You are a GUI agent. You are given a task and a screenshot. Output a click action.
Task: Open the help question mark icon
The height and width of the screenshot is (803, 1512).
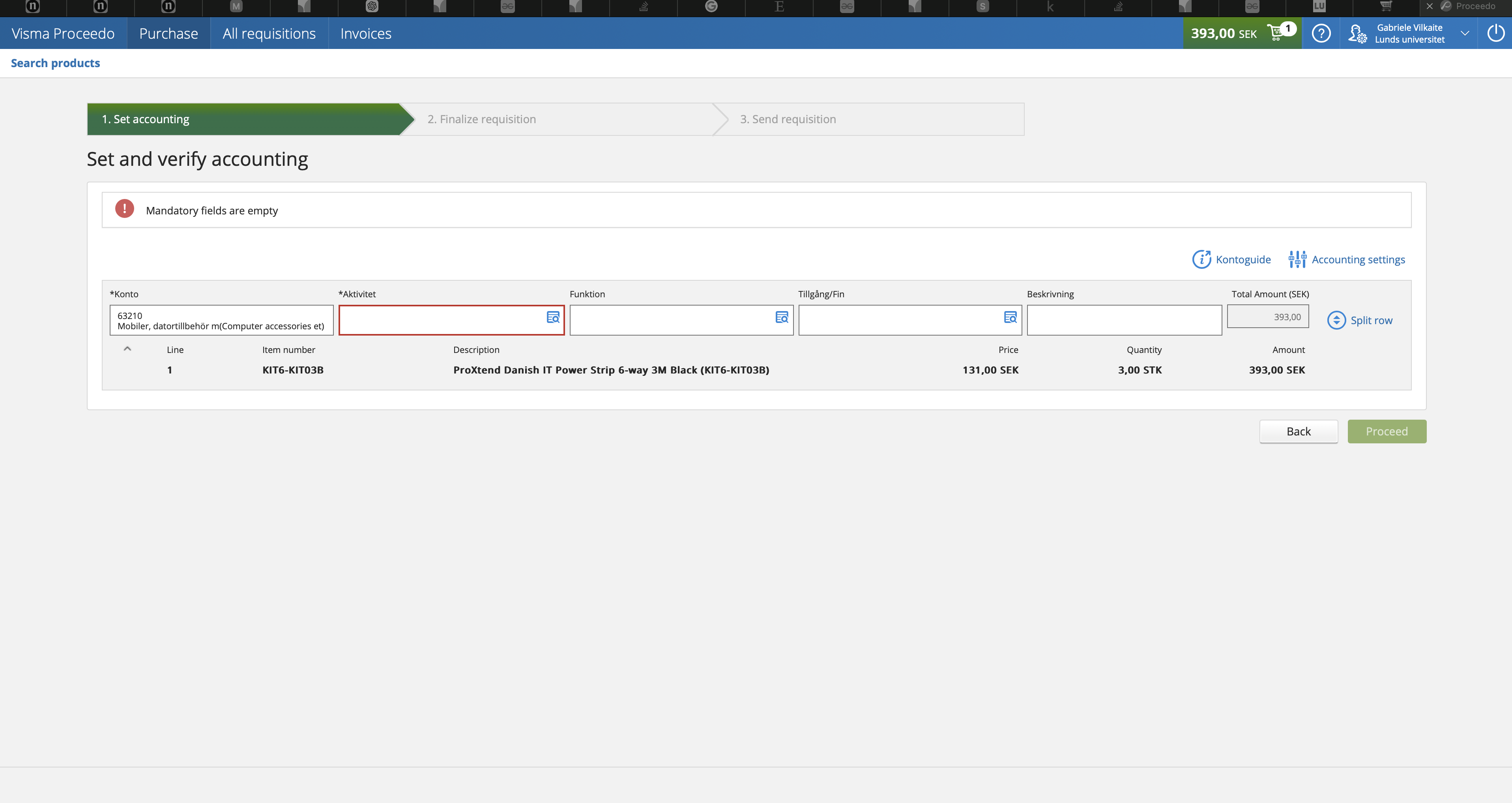(1321, 33)
